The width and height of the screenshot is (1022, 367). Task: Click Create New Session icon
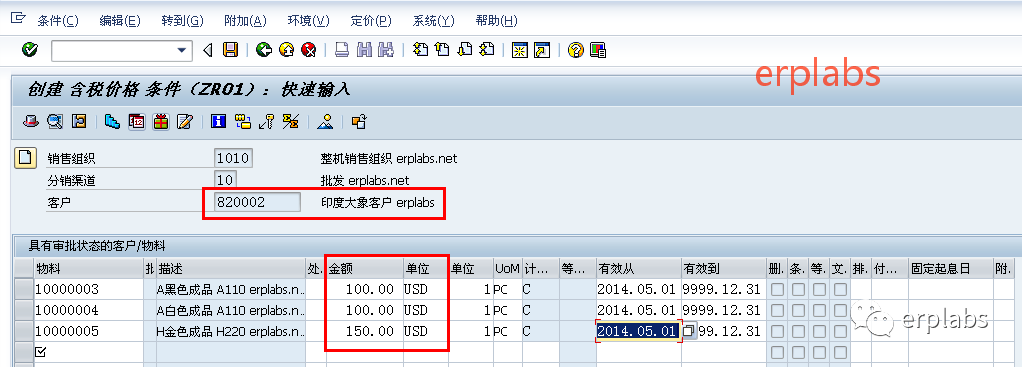519,50
